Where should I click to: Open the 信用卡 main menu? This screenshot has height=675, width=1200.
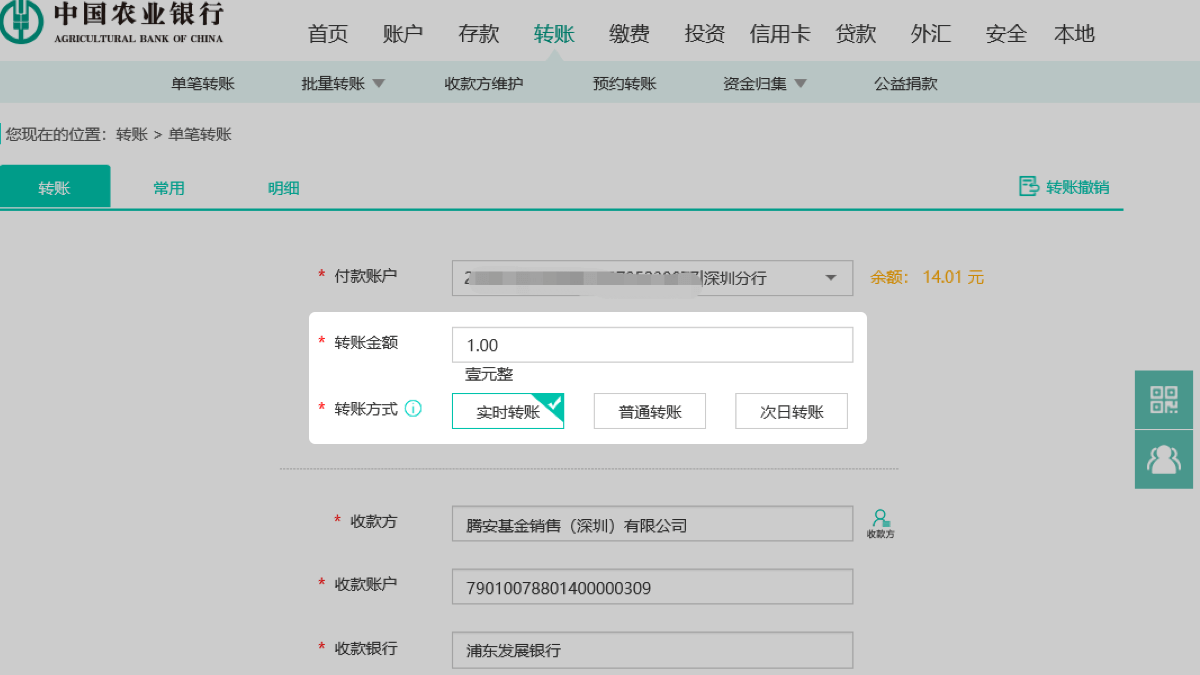coord(780,34)
